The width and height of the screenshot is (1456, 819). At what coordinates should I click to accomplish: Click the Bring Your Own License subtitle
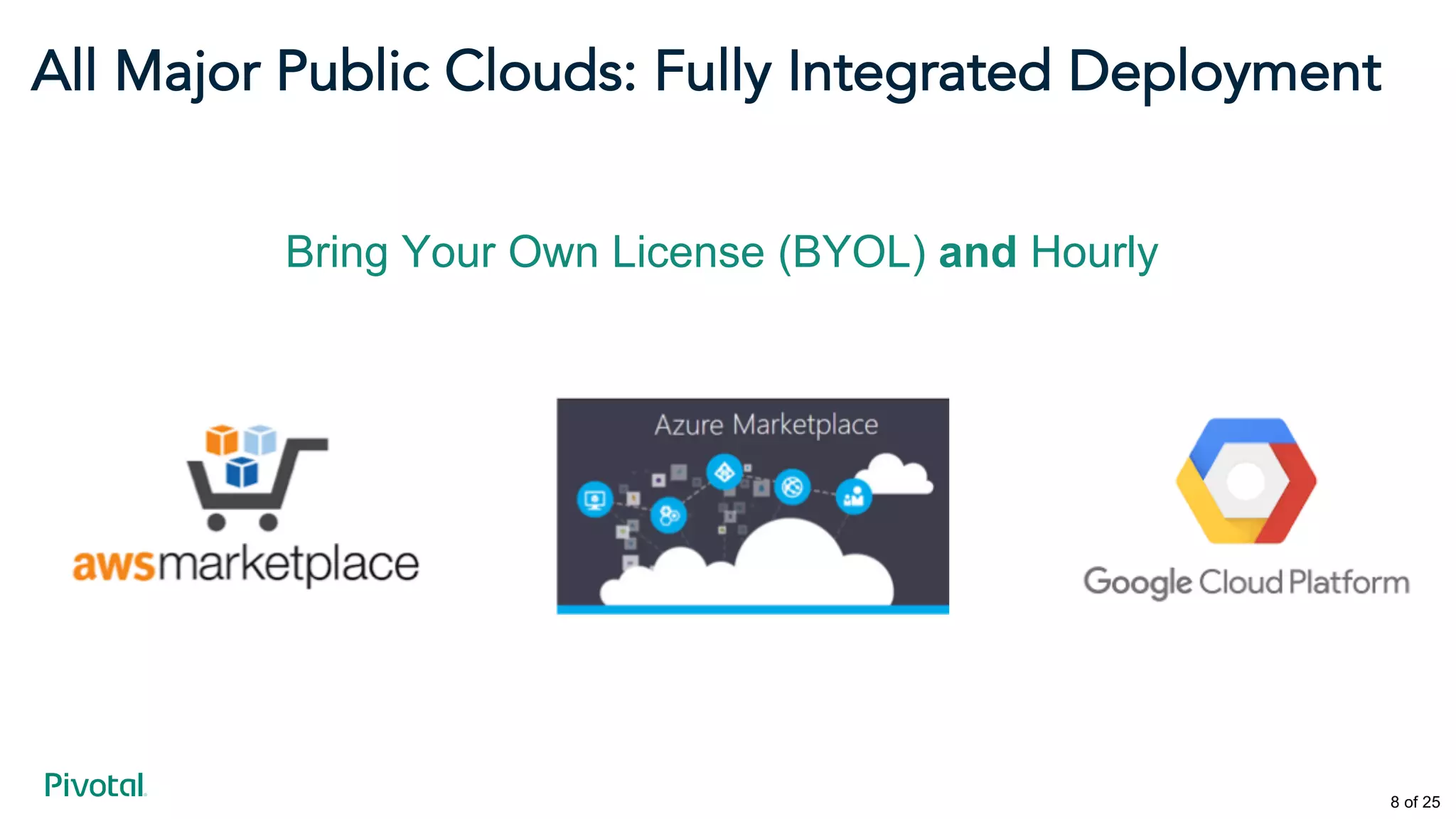pyautogui.click(x=722, y=252)
